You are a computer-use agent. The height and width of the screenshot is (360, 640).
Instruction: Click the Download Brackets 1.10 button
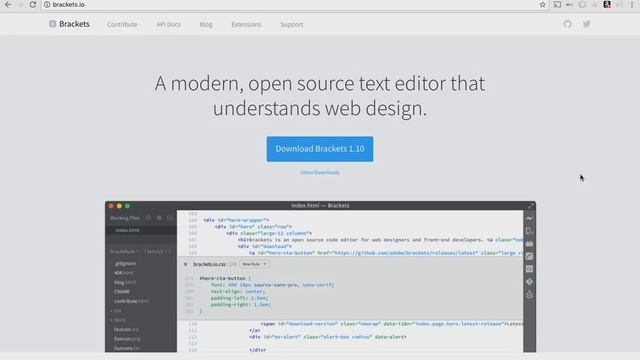320,149
